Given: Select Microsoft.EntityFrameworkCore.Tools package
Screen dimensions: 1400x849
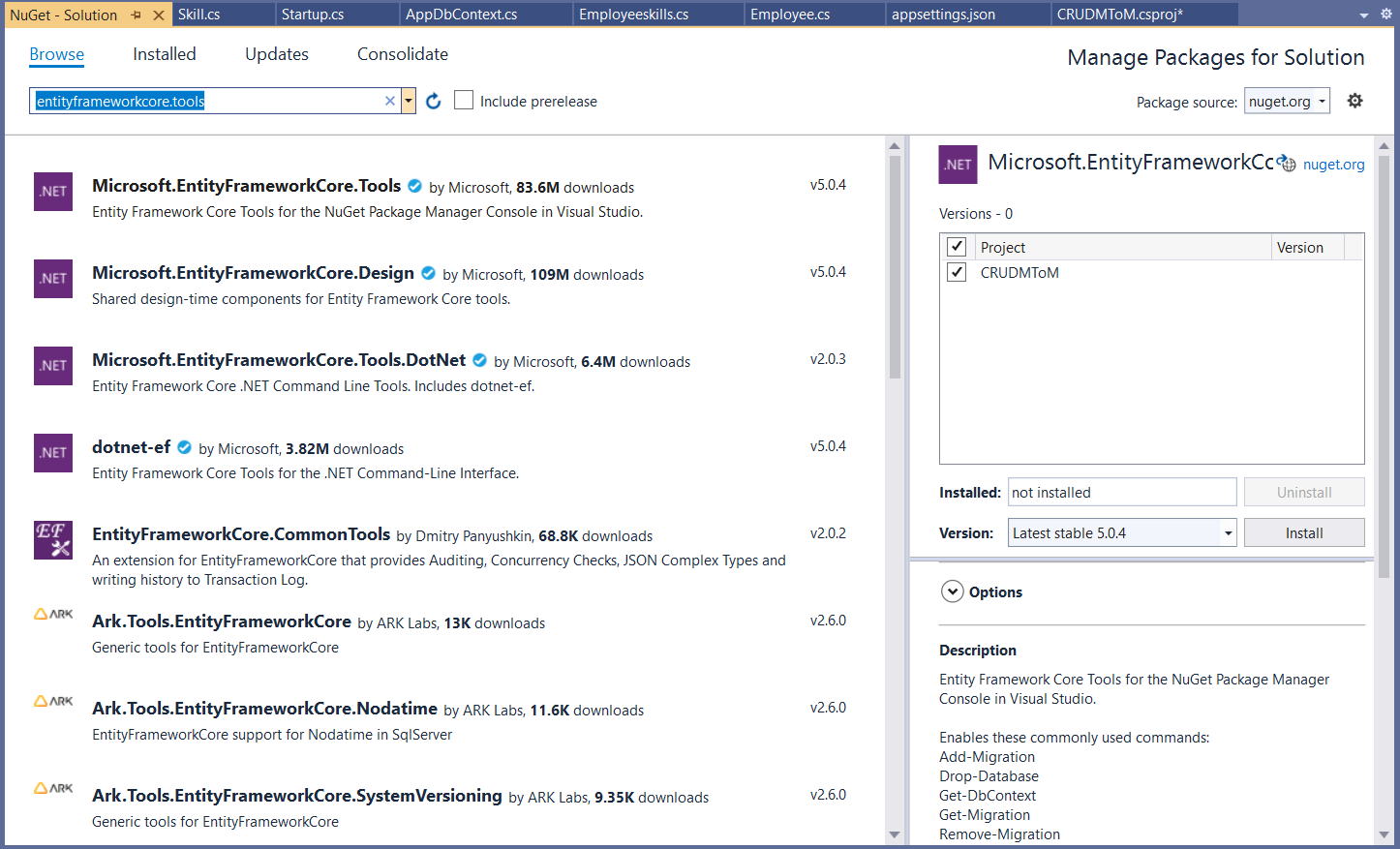Looking at the screenshot, I should pyautogui.click(x=445, y=197).
